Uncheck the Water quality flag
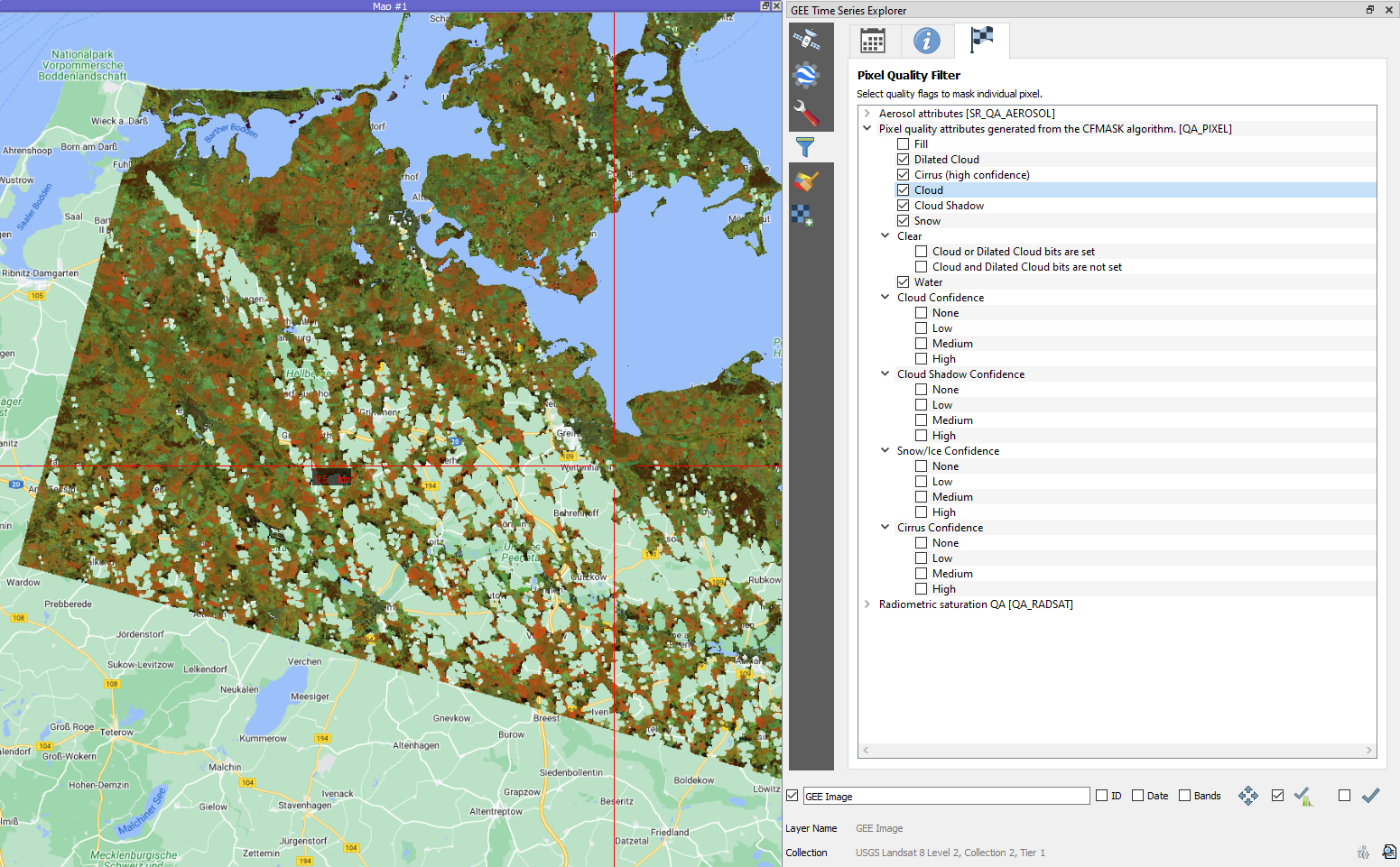The width and height of the screenshot is (1400, 867). [903, 282]
